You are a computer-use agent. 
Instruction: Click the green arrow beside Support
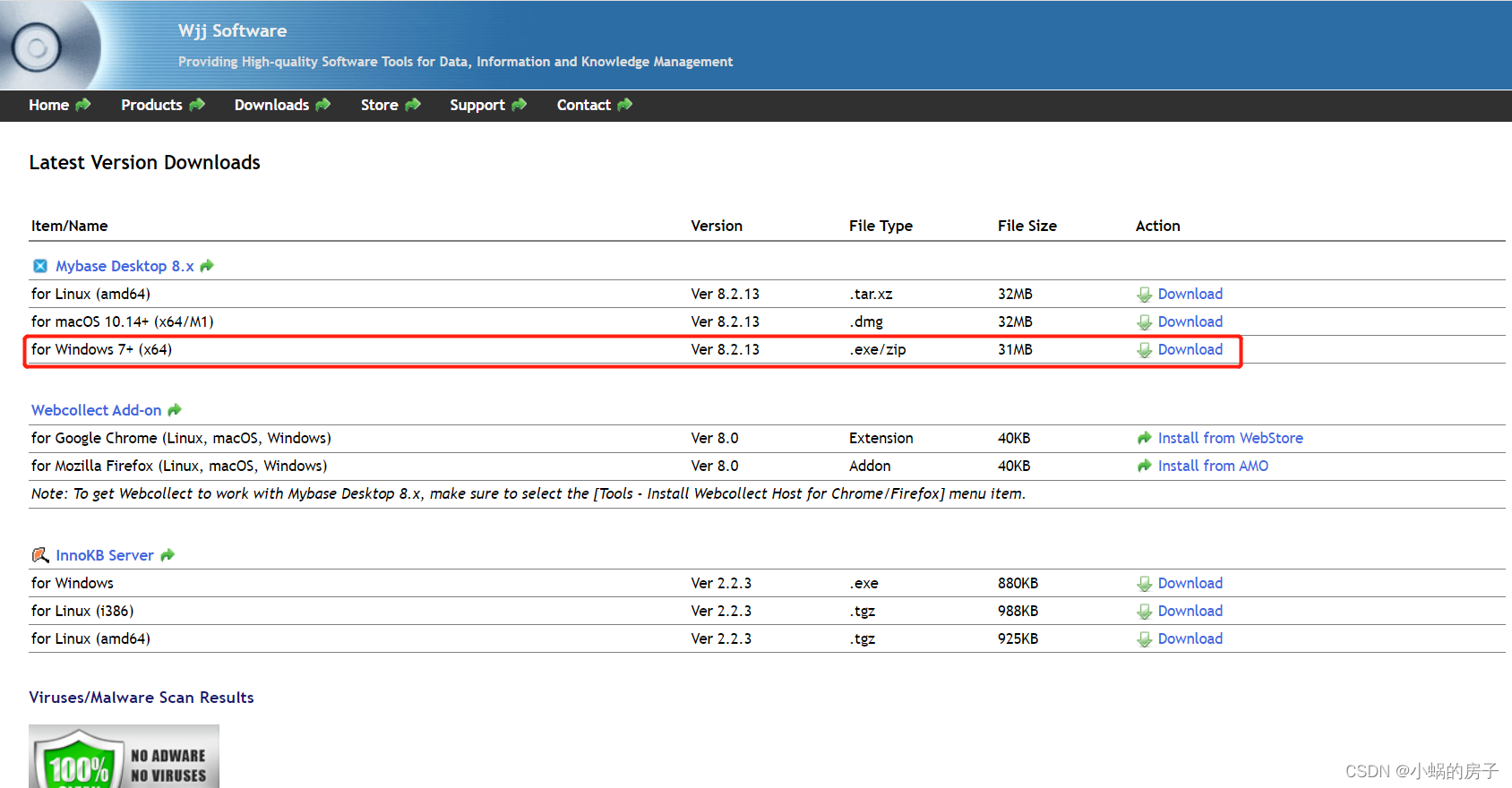pos(520,105)
